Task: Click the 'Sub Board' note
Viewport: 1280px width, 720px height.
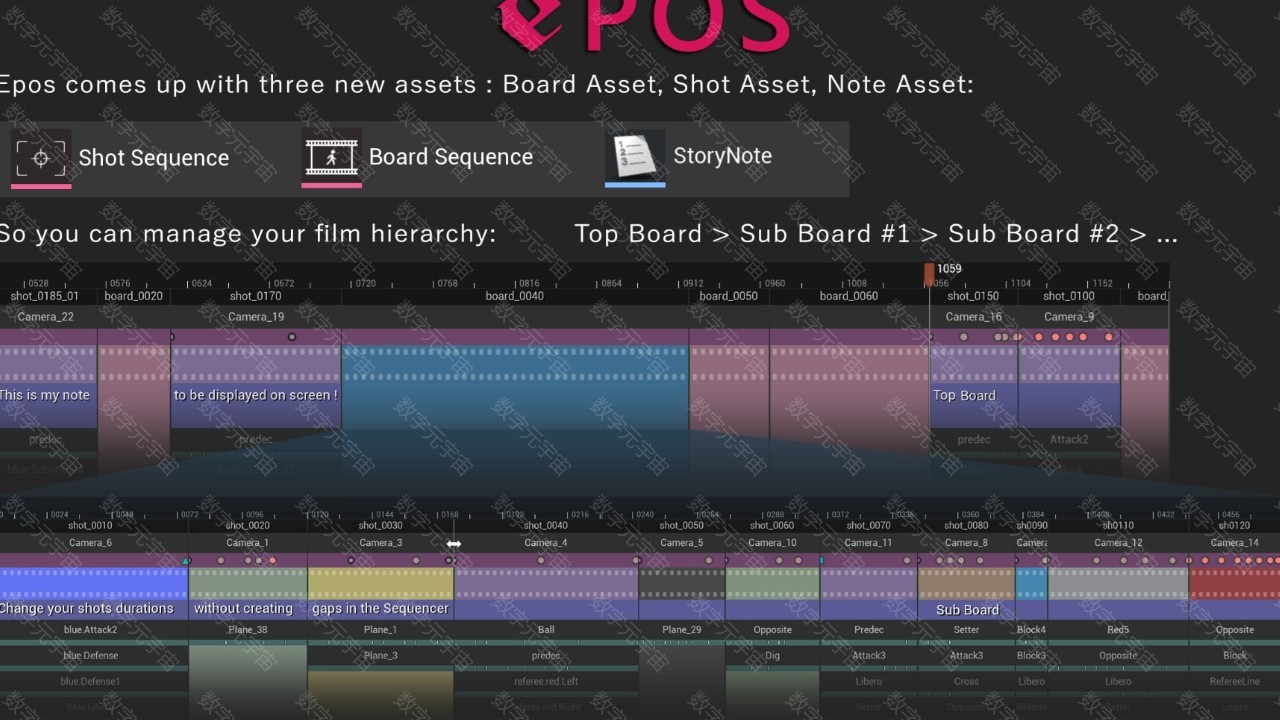Action: click(x=967, y=610)
